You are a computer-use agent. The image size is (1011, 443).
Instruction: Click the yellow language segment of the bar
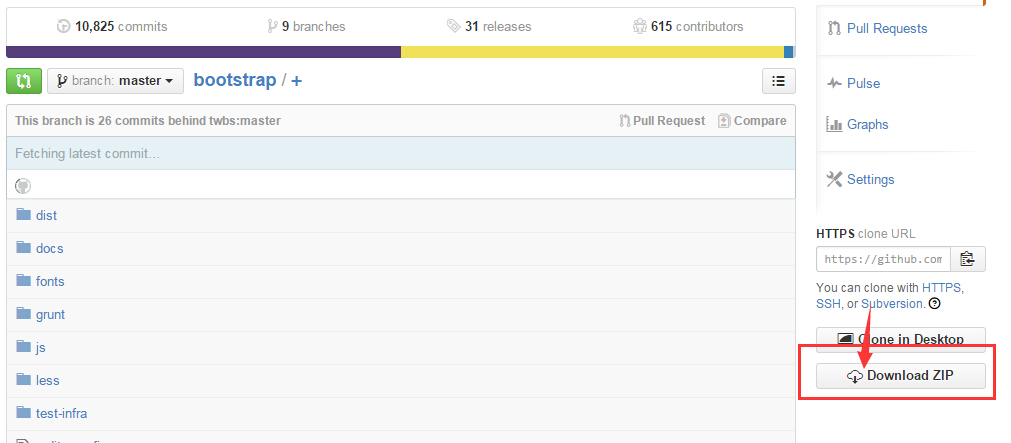[593, 52]
